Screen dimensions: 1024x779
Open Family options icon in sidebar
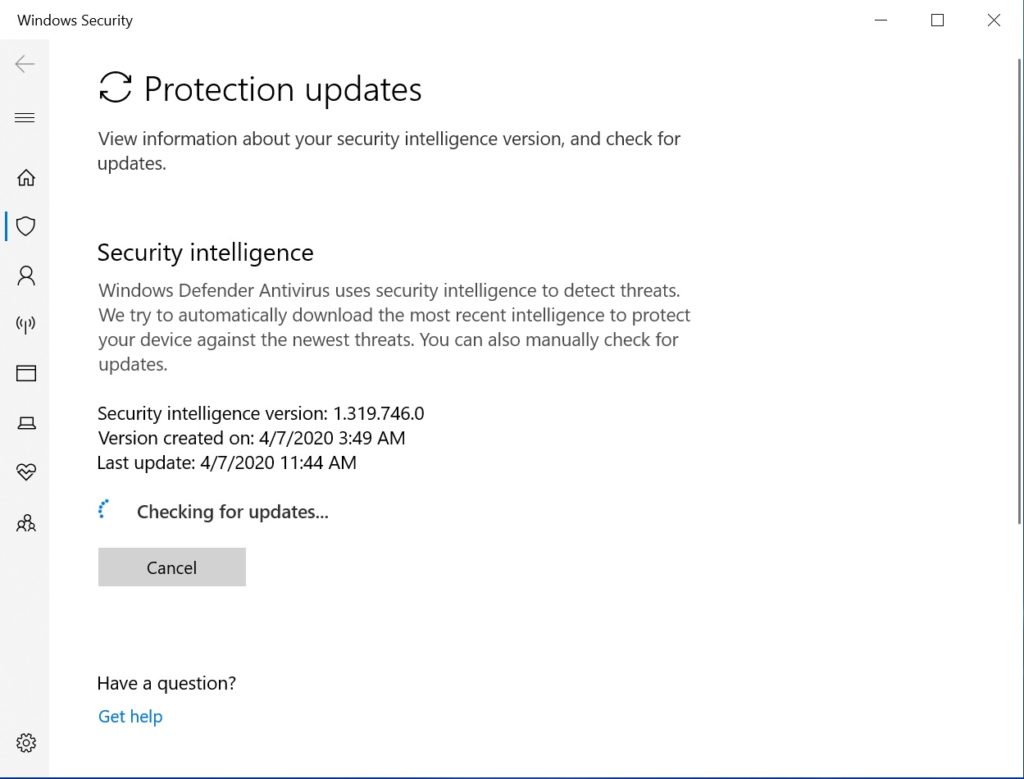[x=26, y=523]
